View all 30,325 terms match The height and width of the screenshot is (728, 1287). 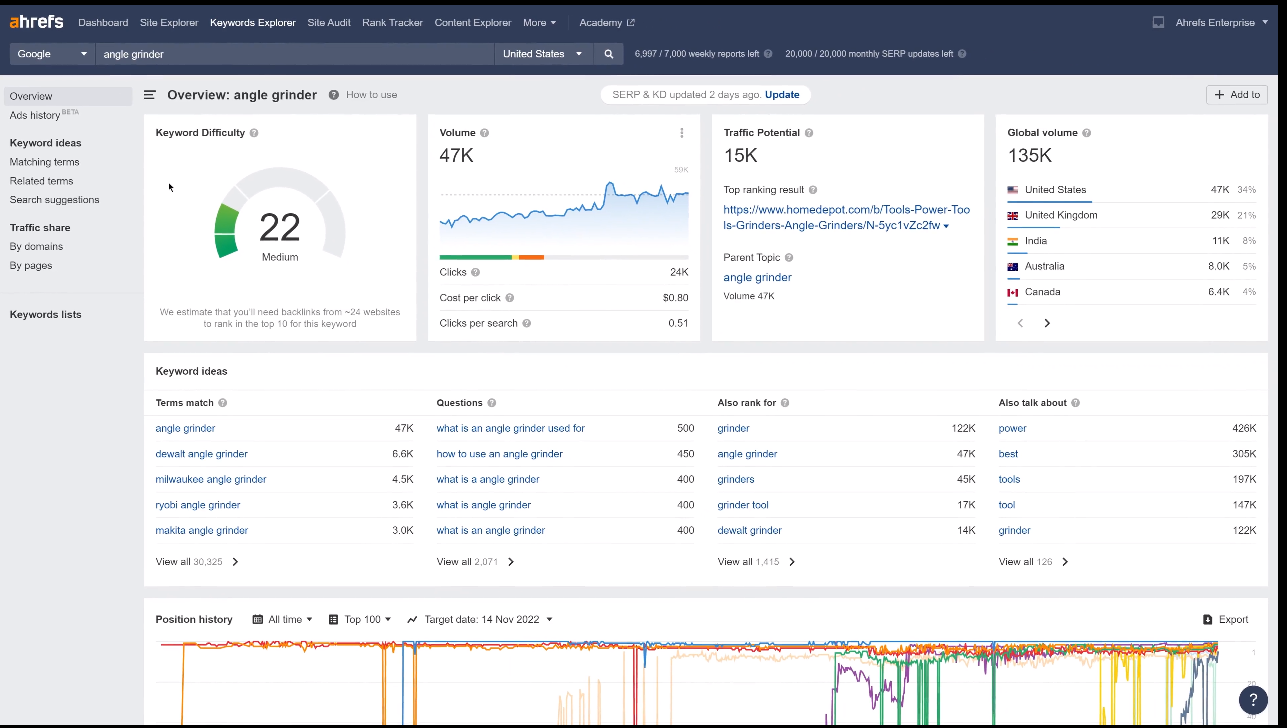pos(197,562)
